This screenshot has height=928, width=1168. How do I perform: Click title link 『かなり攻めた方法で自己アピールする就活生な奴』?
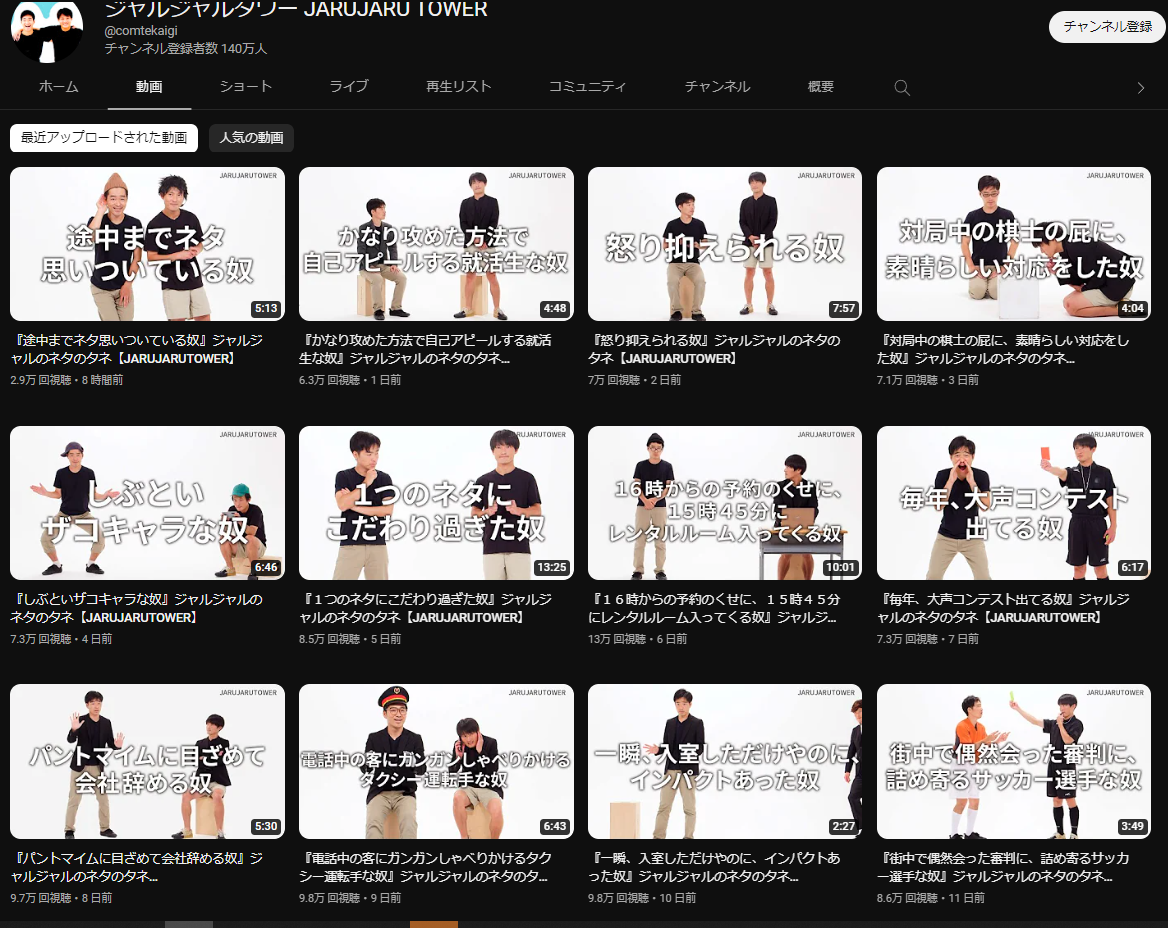tap(425, 349)
